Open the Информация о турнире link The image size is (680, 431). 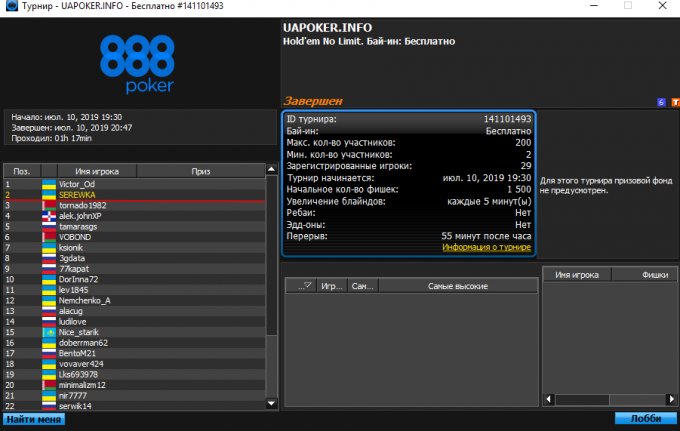click(487, 247)
